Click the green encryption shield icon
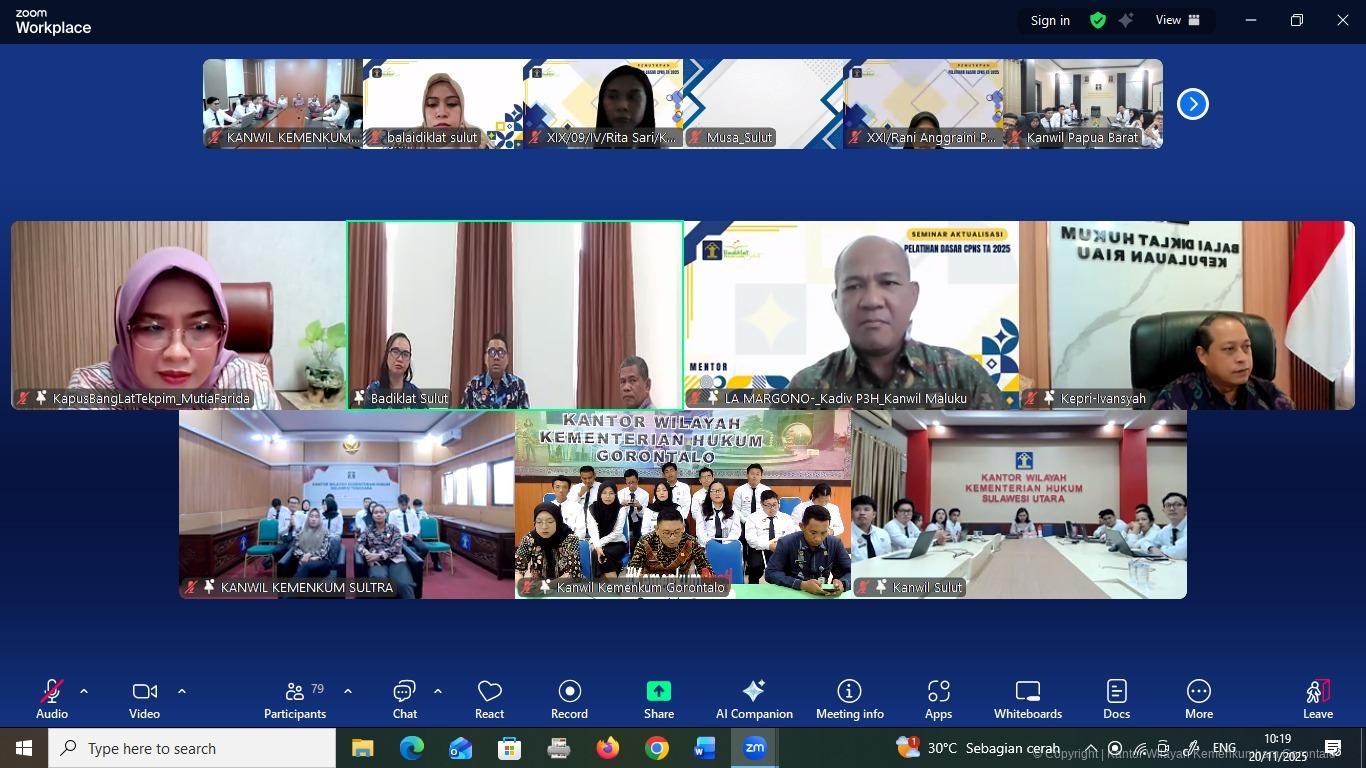Viewport: 1366px width, 768px height. click(x=1098, y=20)
